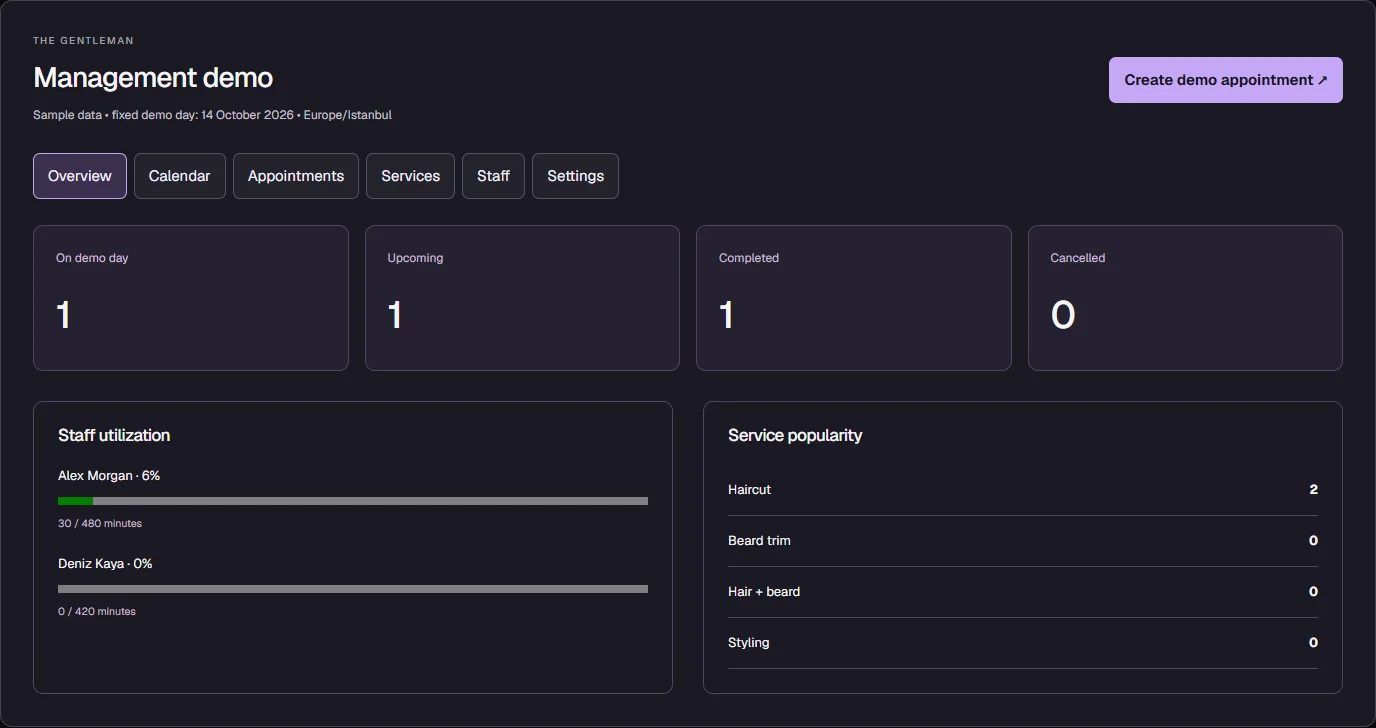Select the Services tab
The height and width of the screenshot is (728, 1376).
(x=411, y=176)
